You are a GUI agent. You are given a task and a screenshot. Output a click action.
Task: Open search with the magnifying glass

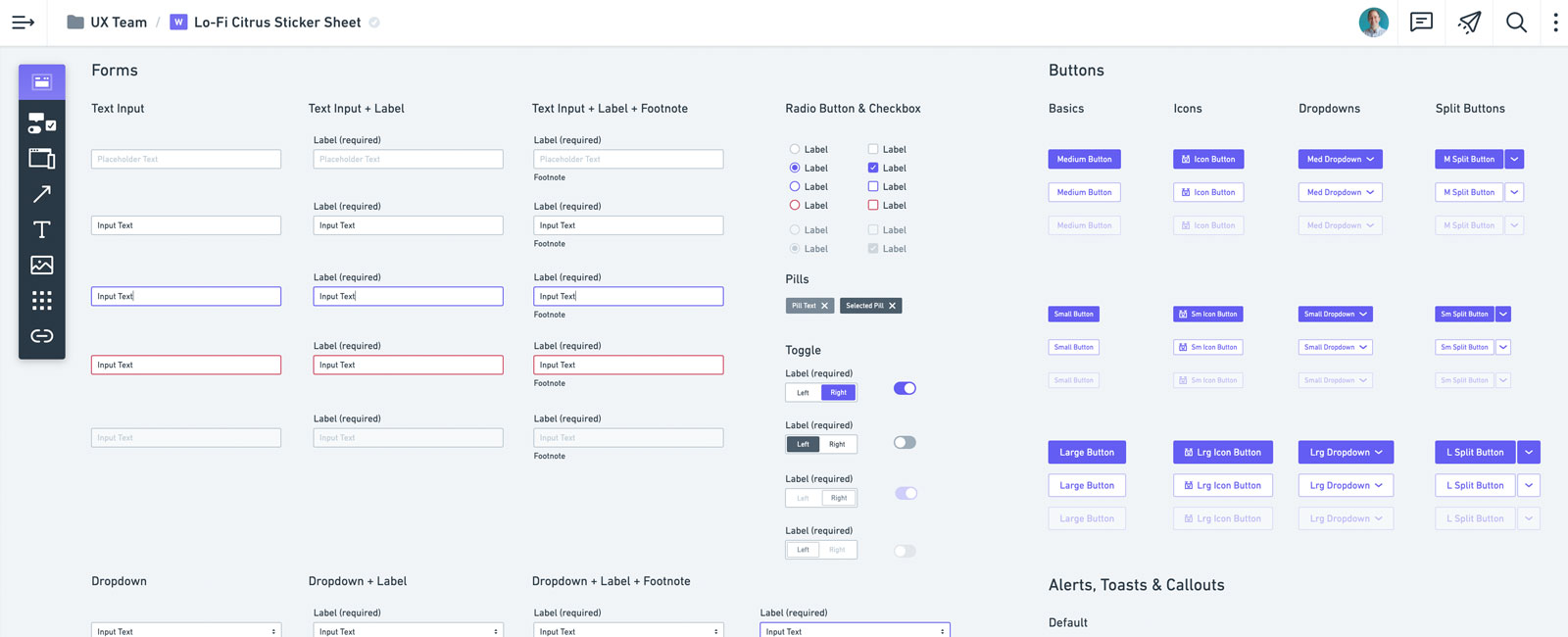click(x=1516, y=23)
